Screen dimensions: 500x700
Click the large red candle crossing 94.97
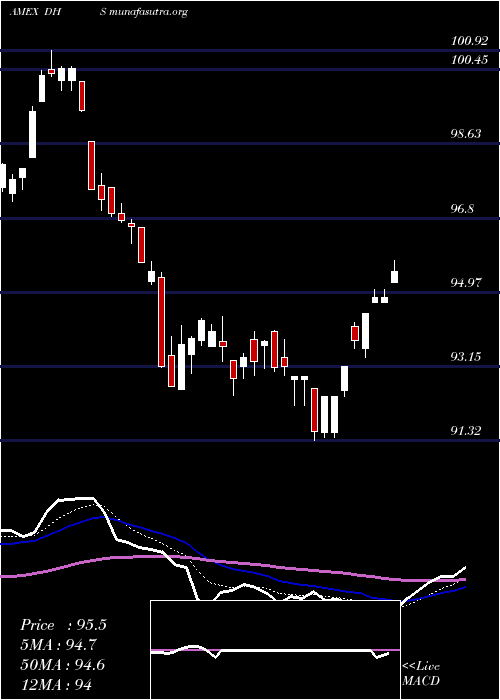161,321
